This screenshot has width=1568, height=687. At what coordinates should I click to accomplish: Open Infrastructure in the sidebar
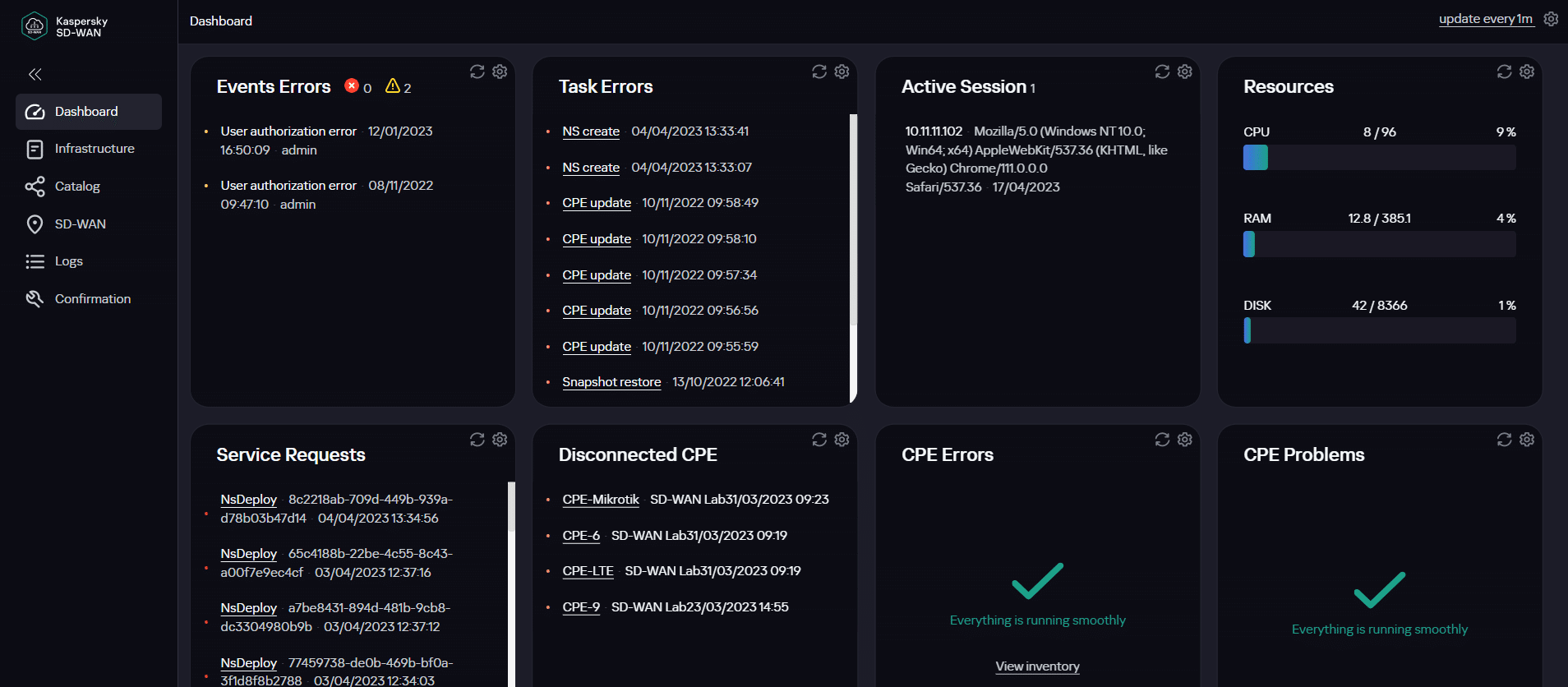[94, 149]
